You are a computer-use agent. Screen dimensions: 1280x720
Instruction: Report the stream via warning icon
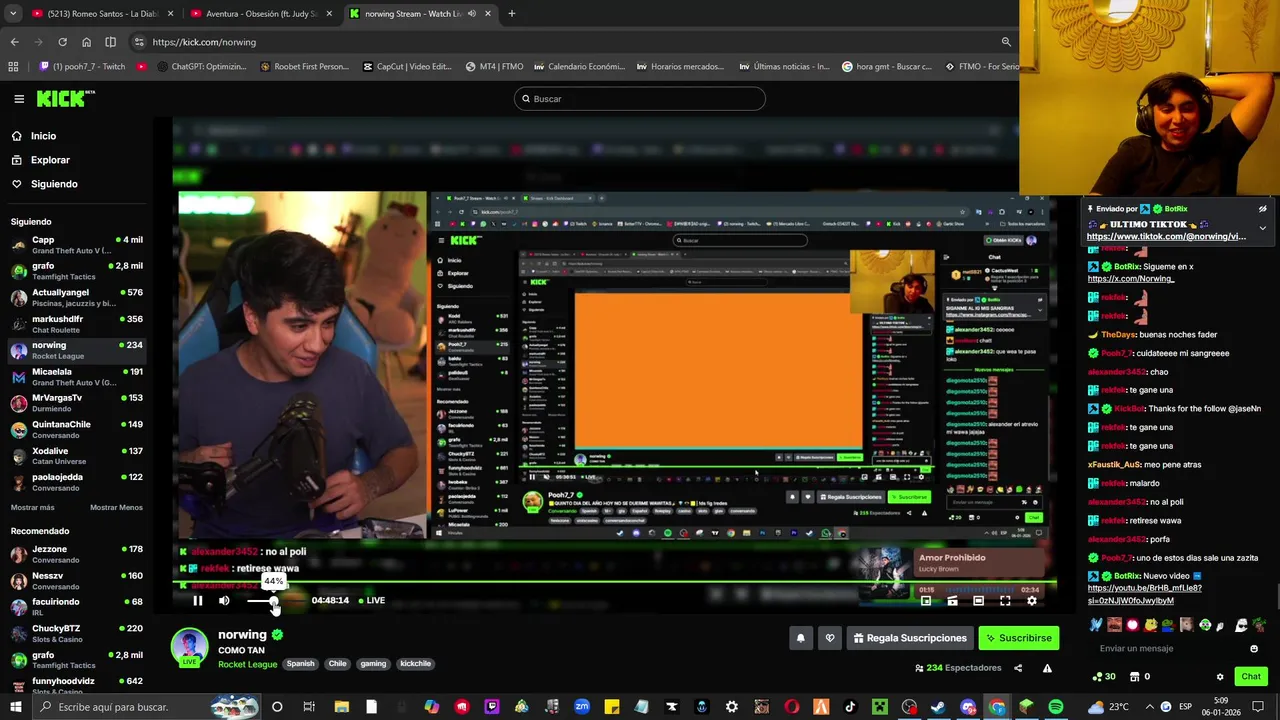(x=1047, y=668)
